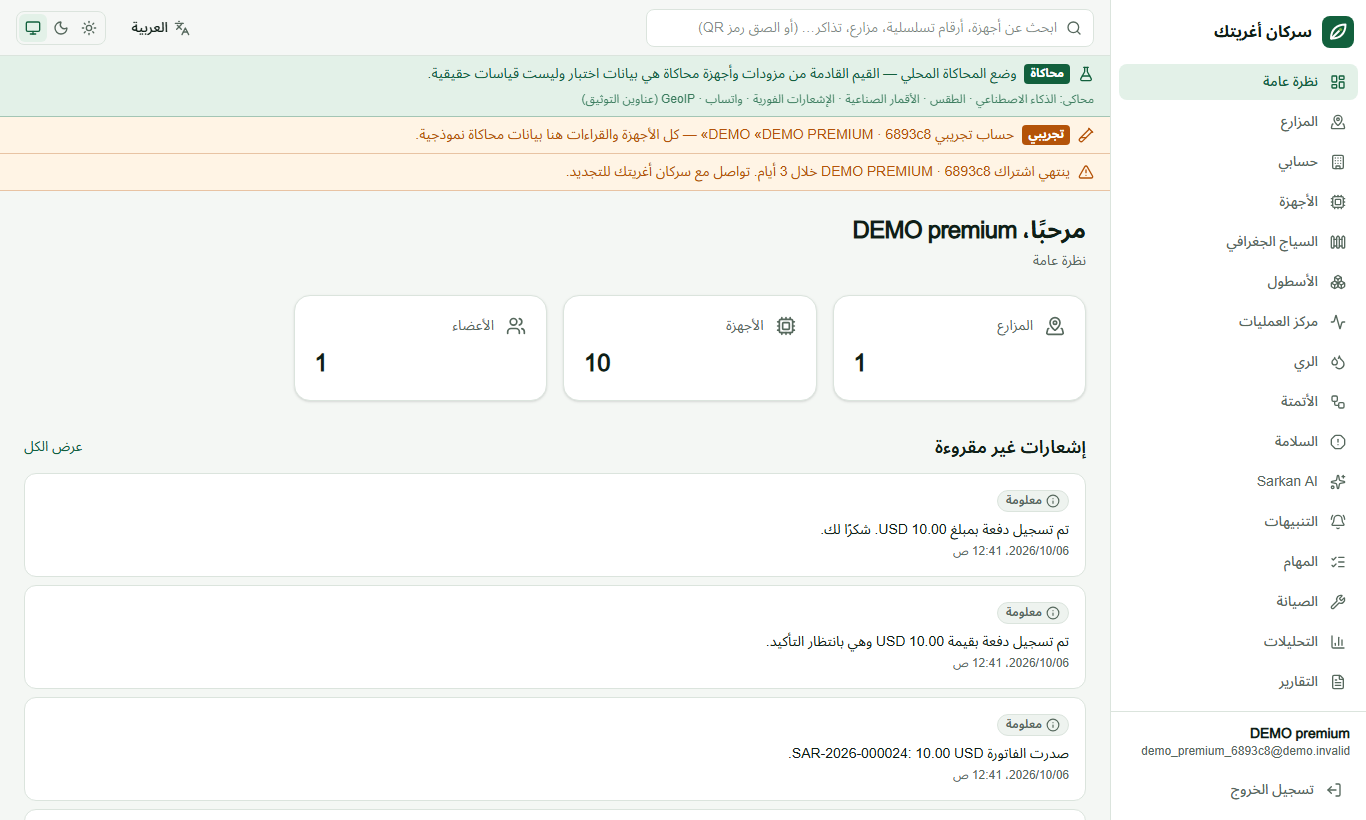Viewport: 1366px width, 820px height.
Task: Open Sarkan AI in the sidebar menu
Action: click(x=1238, y=482)
